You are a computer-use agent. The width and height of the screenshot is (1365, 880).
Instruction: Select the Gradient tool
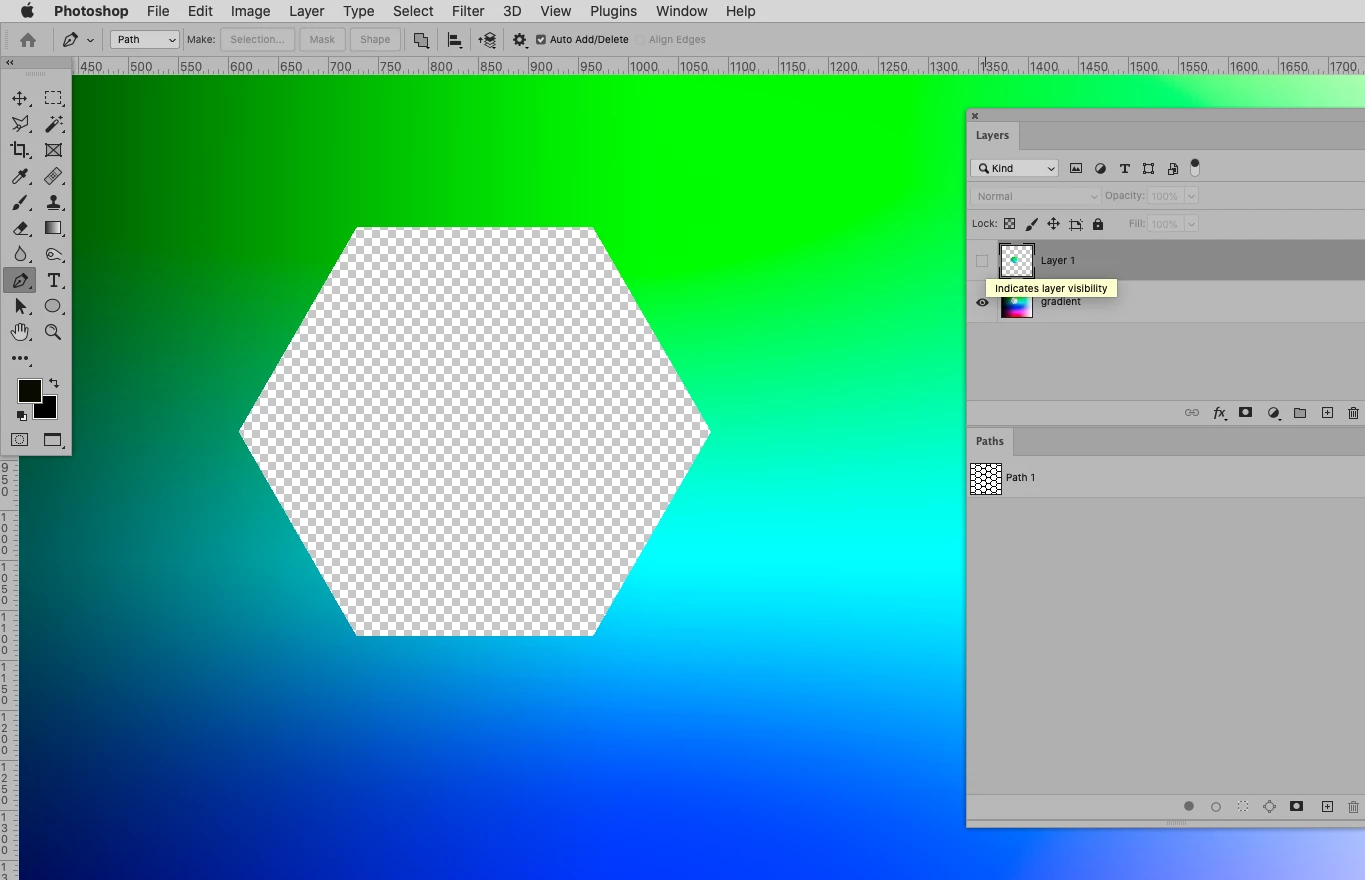point(53,228)
